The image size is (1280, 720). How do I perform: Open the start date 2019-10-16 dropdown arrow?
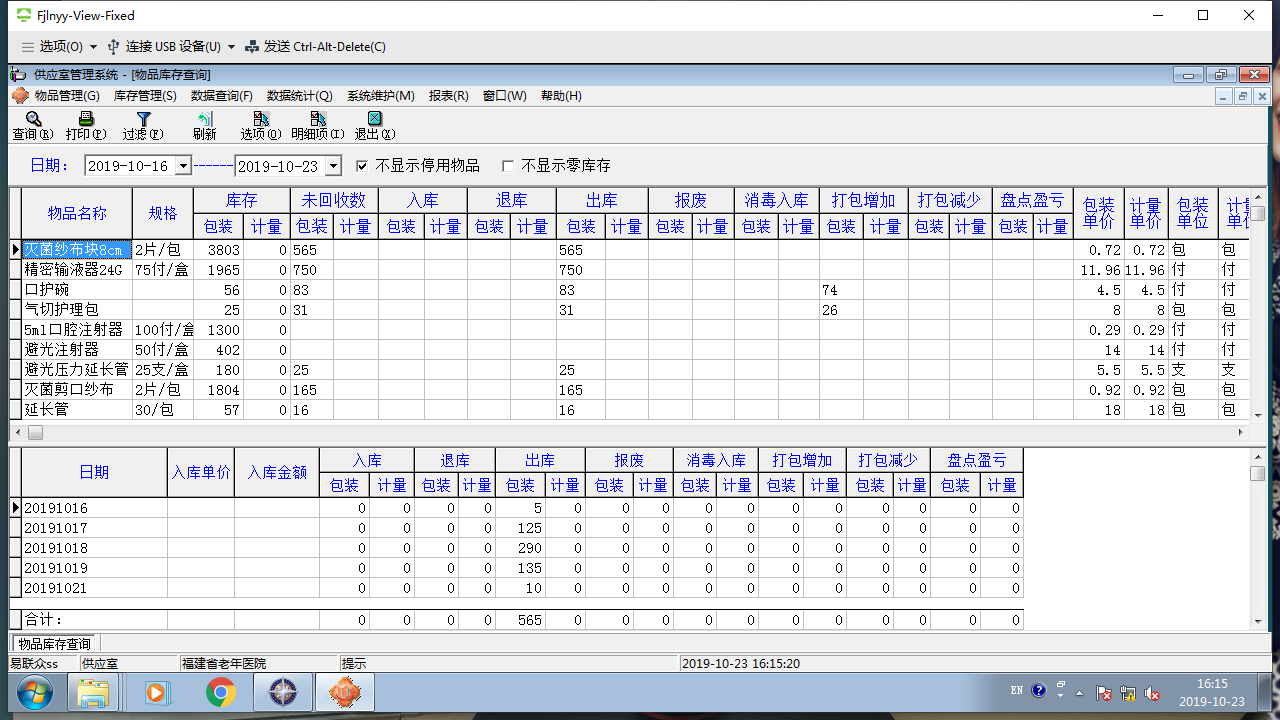pyautogui.click(x=183, y=166)
